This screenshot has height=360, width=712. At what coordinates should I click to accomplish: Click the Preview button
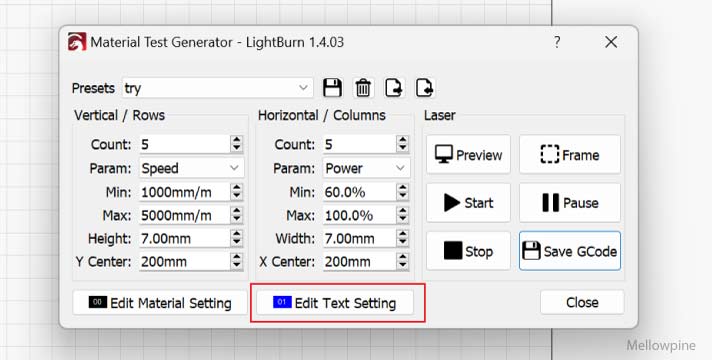(468, 154)
